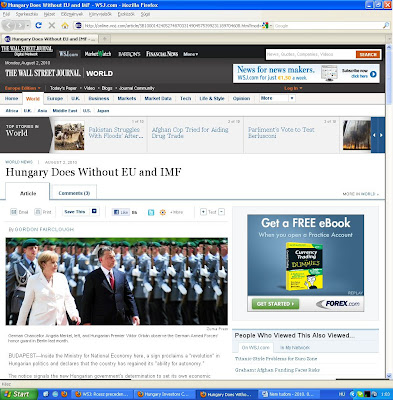Click the Firefox Google search field
393x400 pixels.
pos(328,25)
